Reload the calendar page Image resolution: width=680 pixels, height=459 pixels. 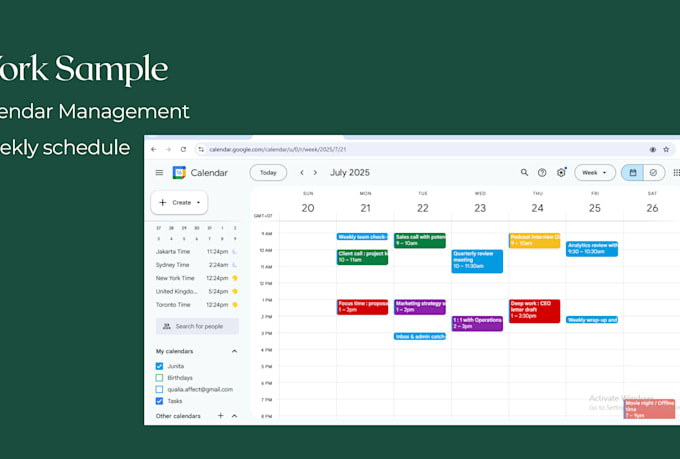pyautogui.click(x=183, y=149)
